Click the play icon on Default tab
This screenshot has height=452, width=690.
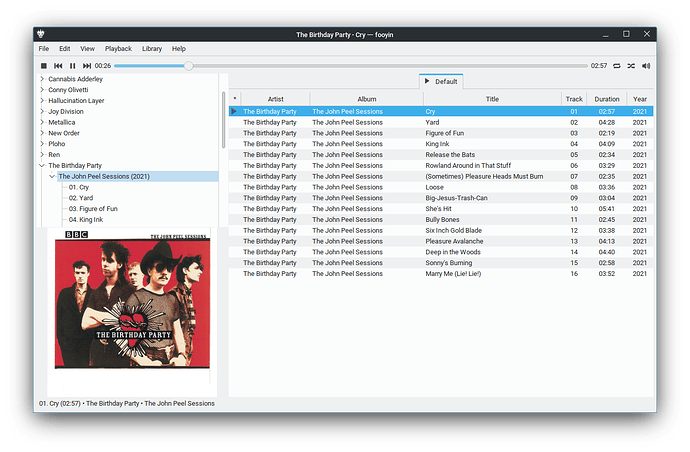point(427,81)
